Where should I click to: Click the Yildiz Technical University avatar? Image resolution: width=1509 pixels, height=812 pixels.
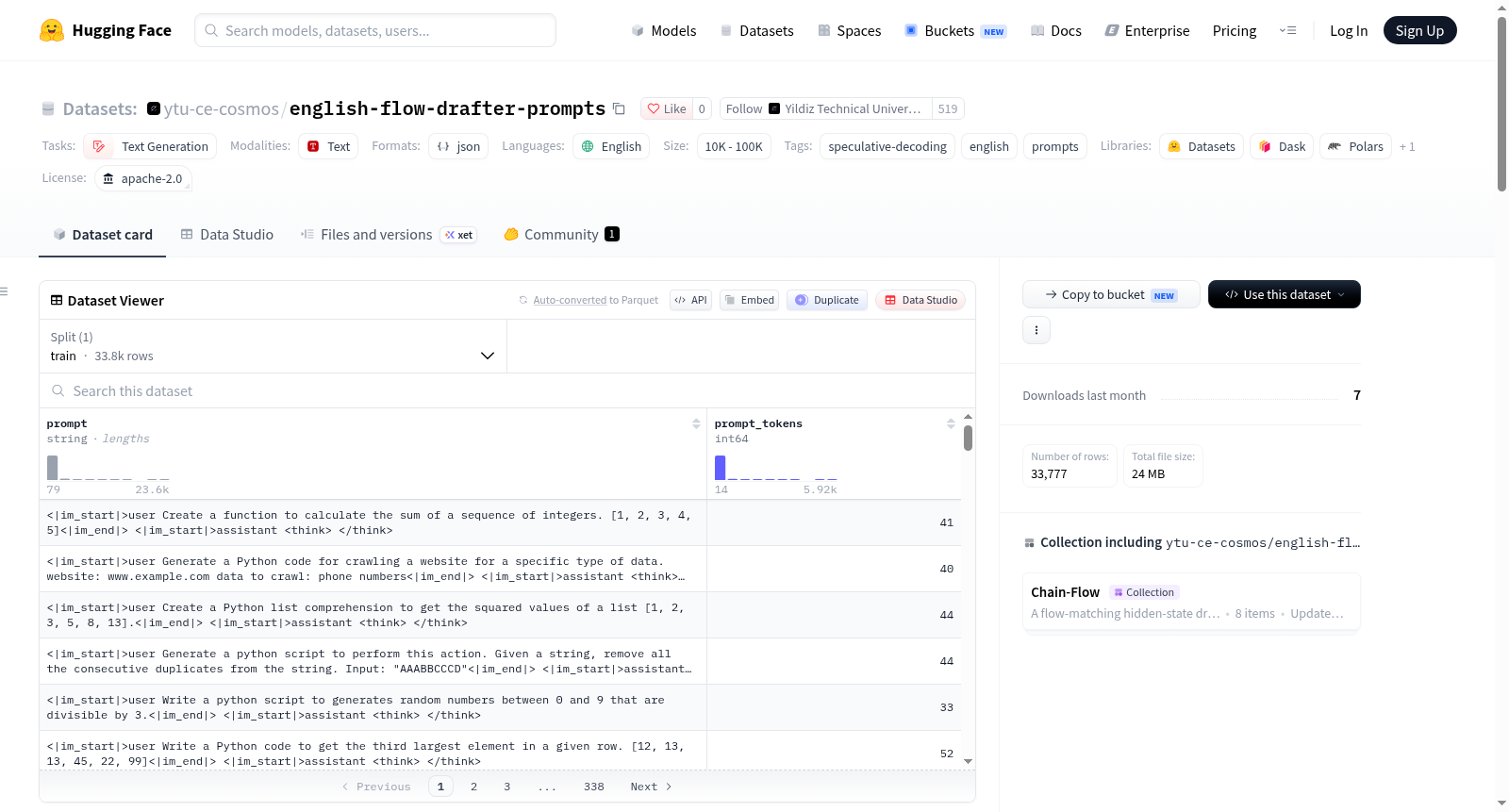click(x=774, y=108)
